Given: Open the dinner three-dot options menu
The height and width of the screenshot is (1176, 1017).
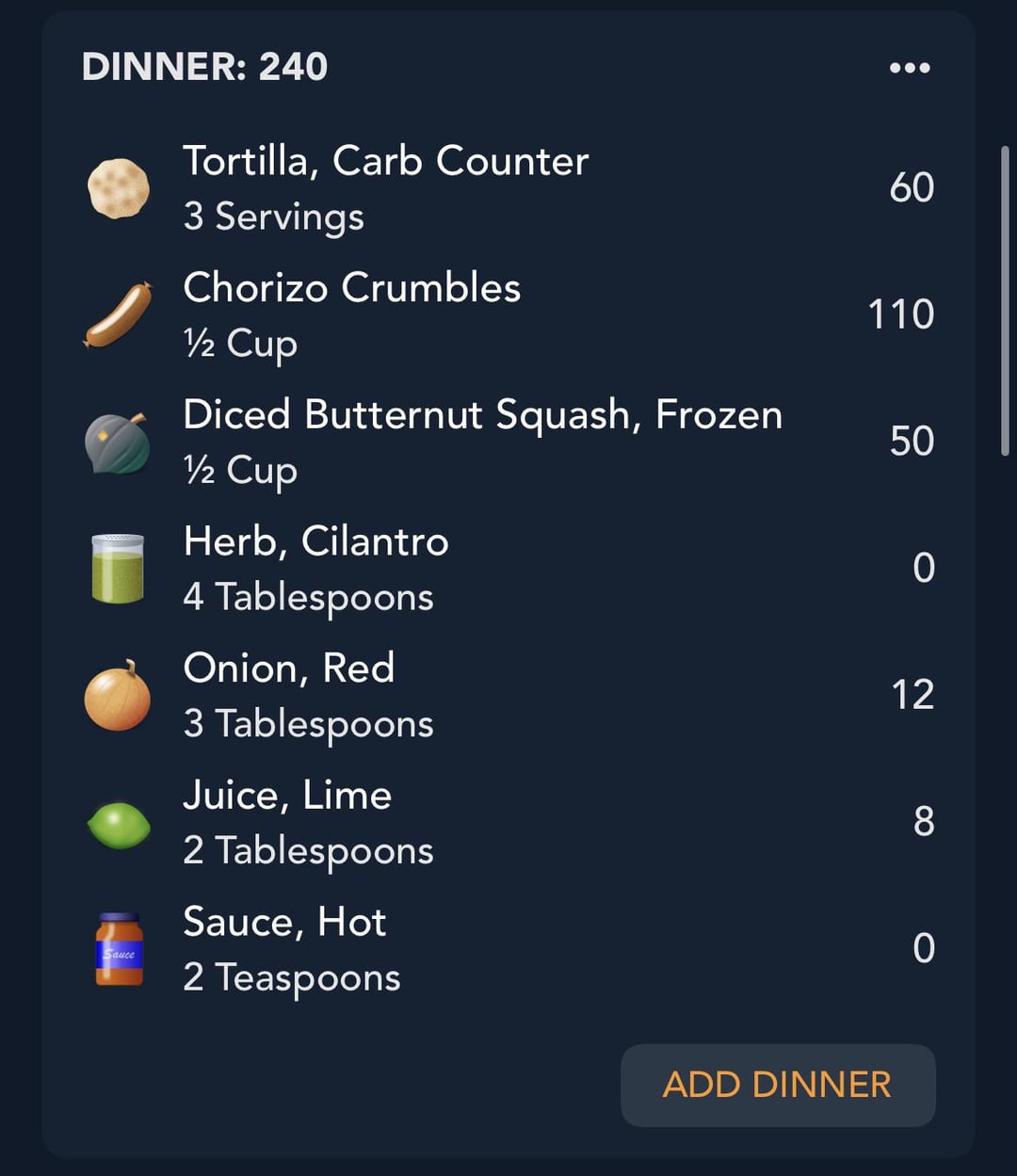Looking at the screenshot, I should coord(910,68).
